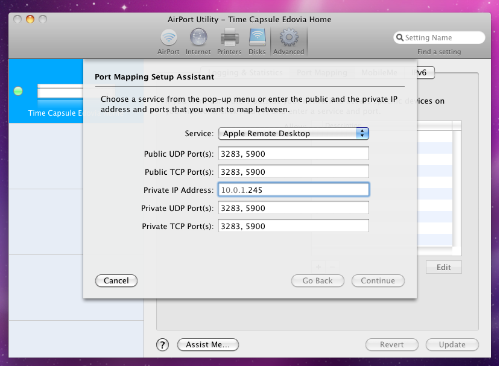Select Time Capsule Edovia Home in sidebar
Image resolution: width=500 pixels, height=366 pixels.
46,91
